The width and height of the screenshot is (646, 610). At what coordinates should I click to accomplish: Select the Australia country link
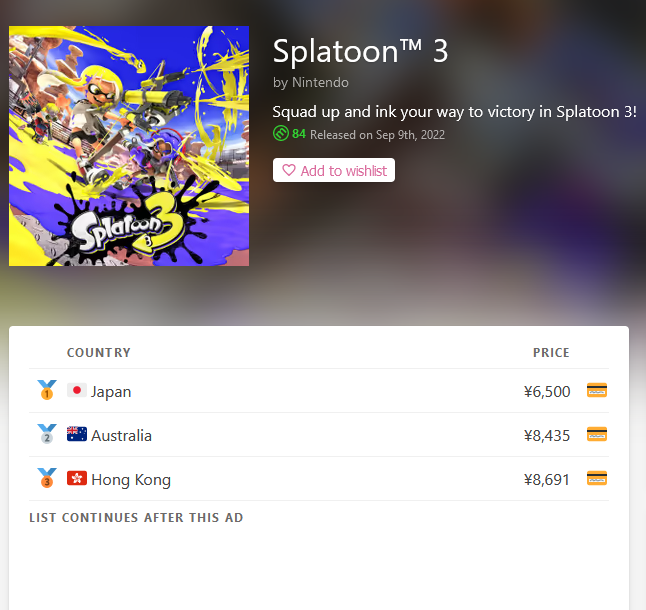121,435
